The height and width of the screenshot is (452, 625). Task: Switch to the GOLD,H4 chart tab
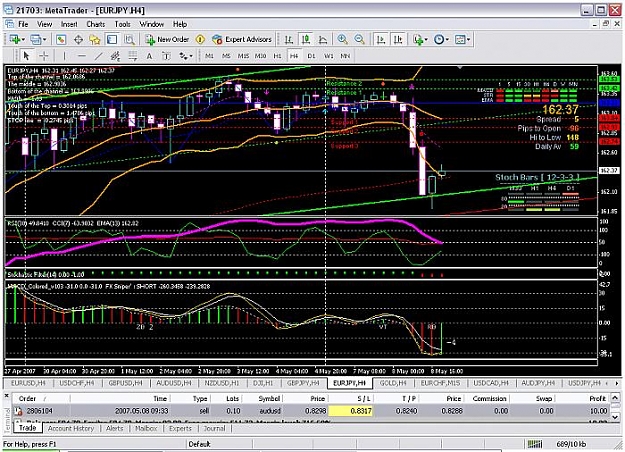point(393,383)
